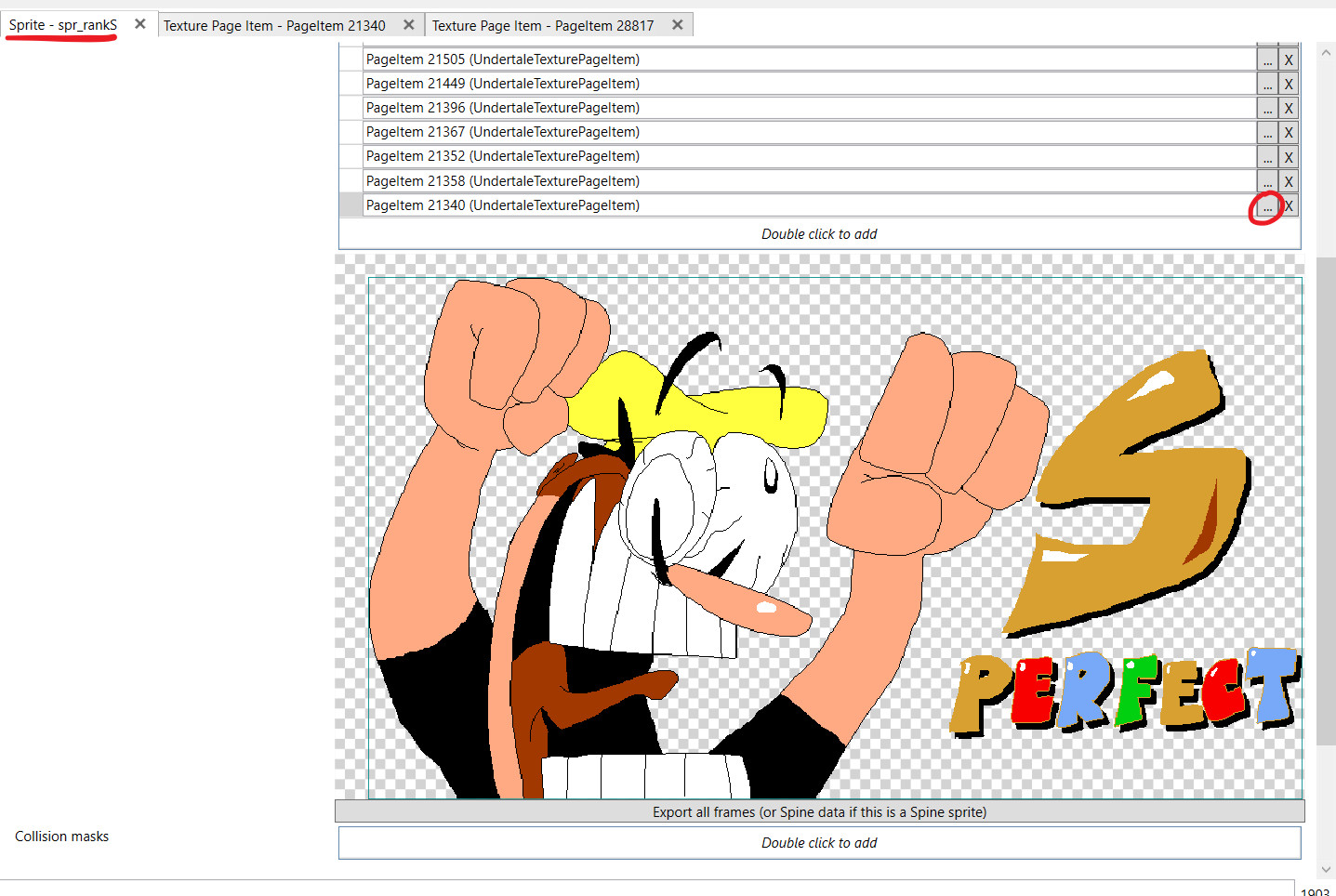1336x896 pixels.
Task: Switch to the Sprite - spr_rankS tab
Action: 63,25
